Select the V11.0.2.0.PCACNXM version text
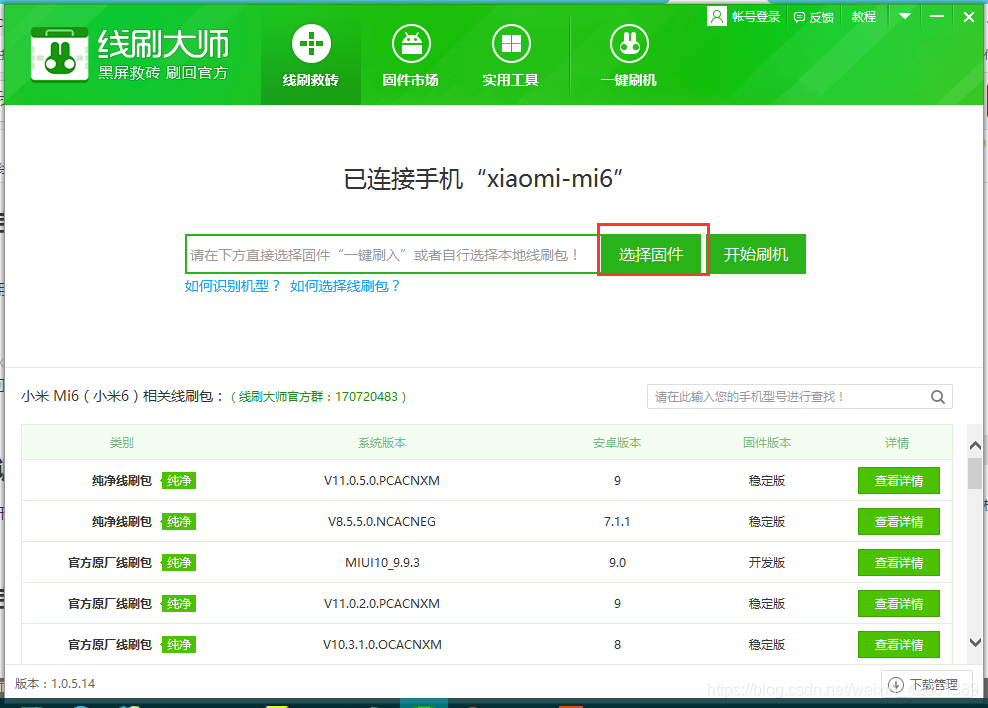This screenshot has height=708, width=988. (382, 603)
